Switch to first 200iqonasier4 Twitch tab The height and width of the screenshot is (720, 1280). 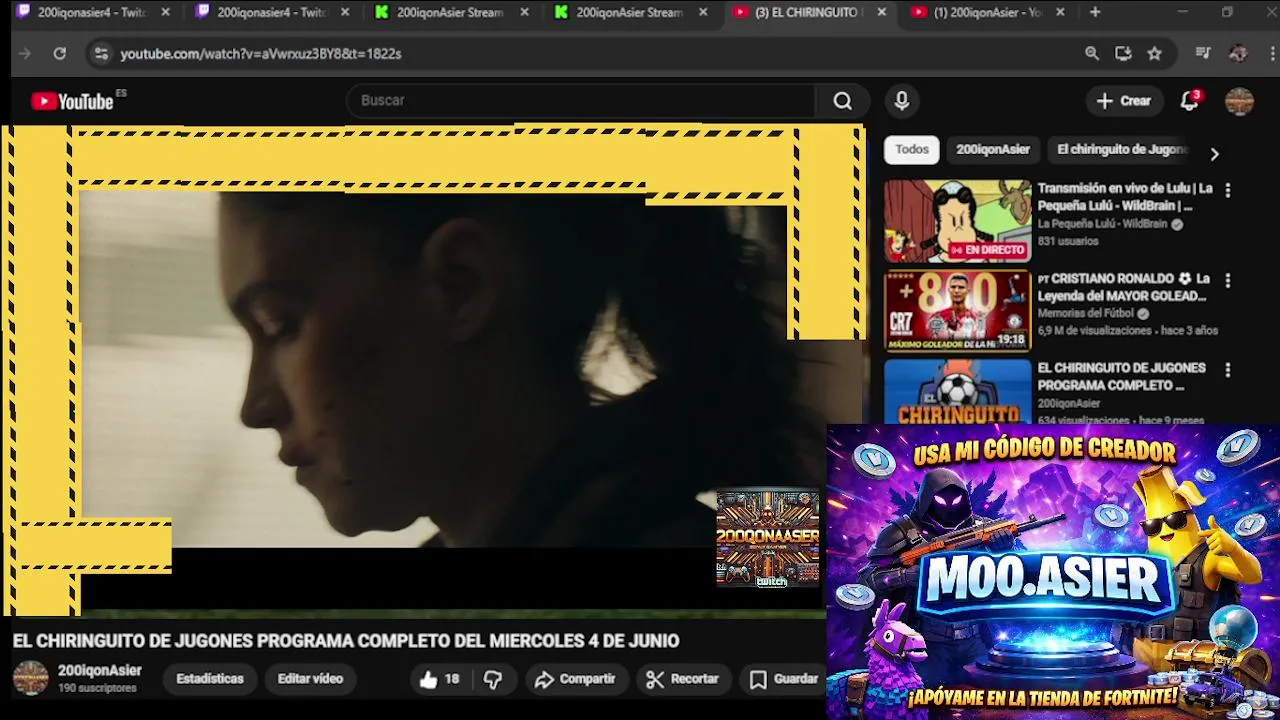(92, 12)
